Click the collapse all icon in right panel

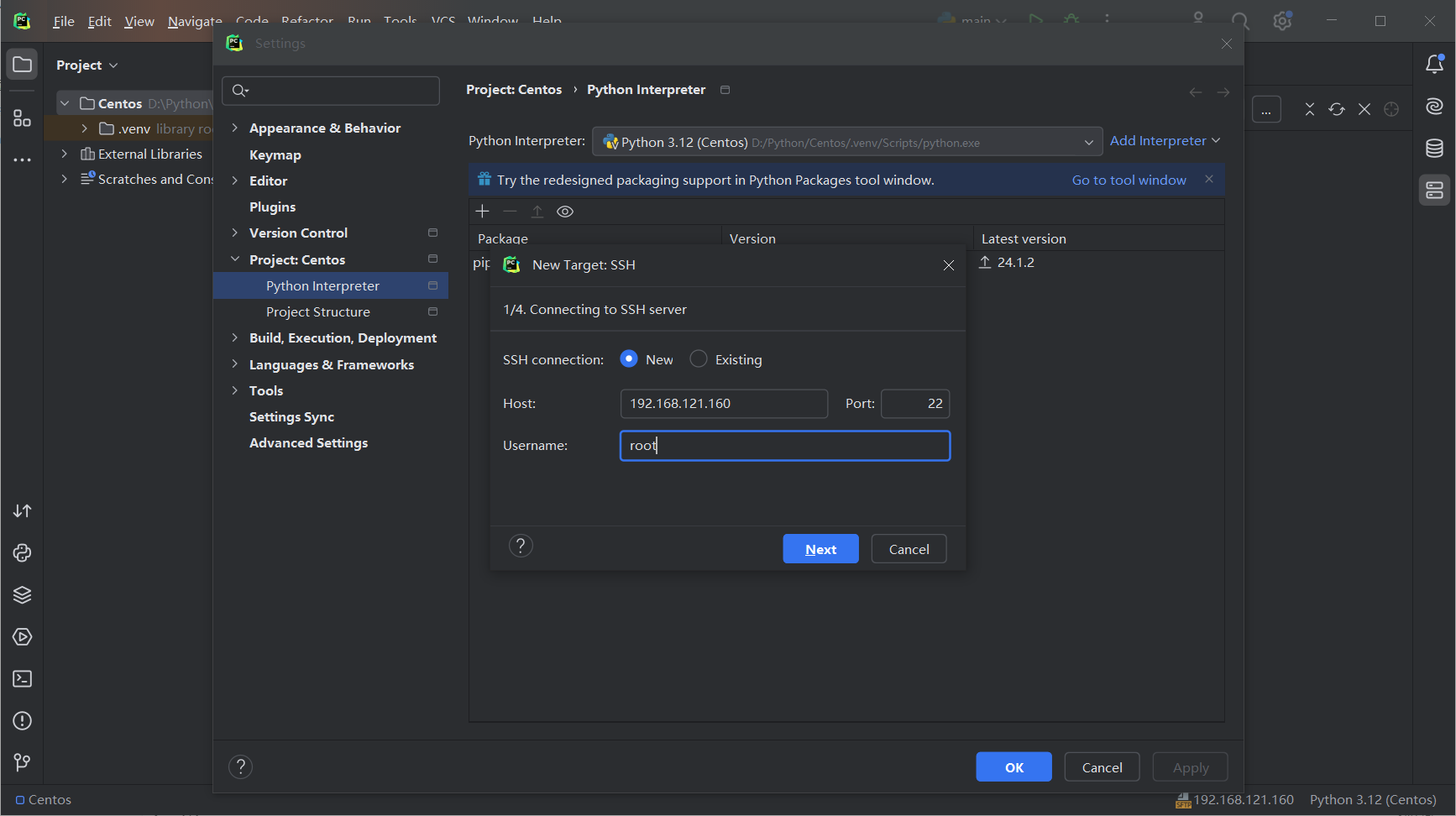tap(1309, 110)
